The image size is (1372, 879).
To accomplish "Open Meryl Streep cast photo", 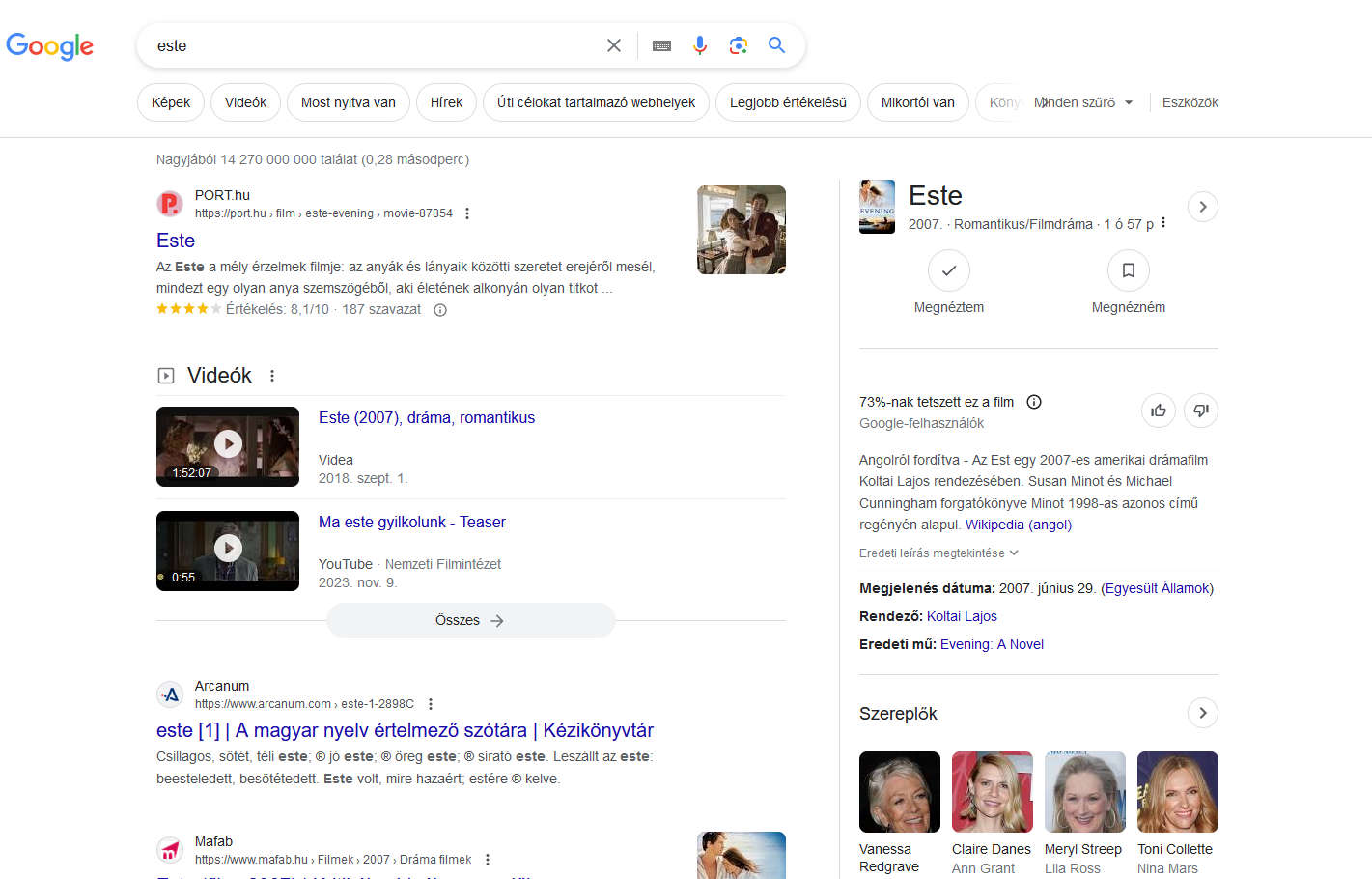I will [x=1085, y=792].
